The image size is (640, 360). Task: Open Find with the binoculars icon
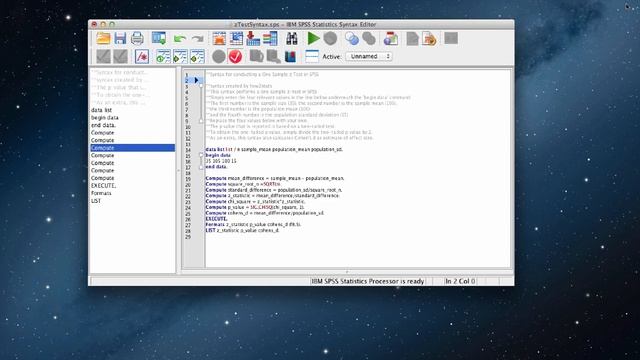pos(291,38)
